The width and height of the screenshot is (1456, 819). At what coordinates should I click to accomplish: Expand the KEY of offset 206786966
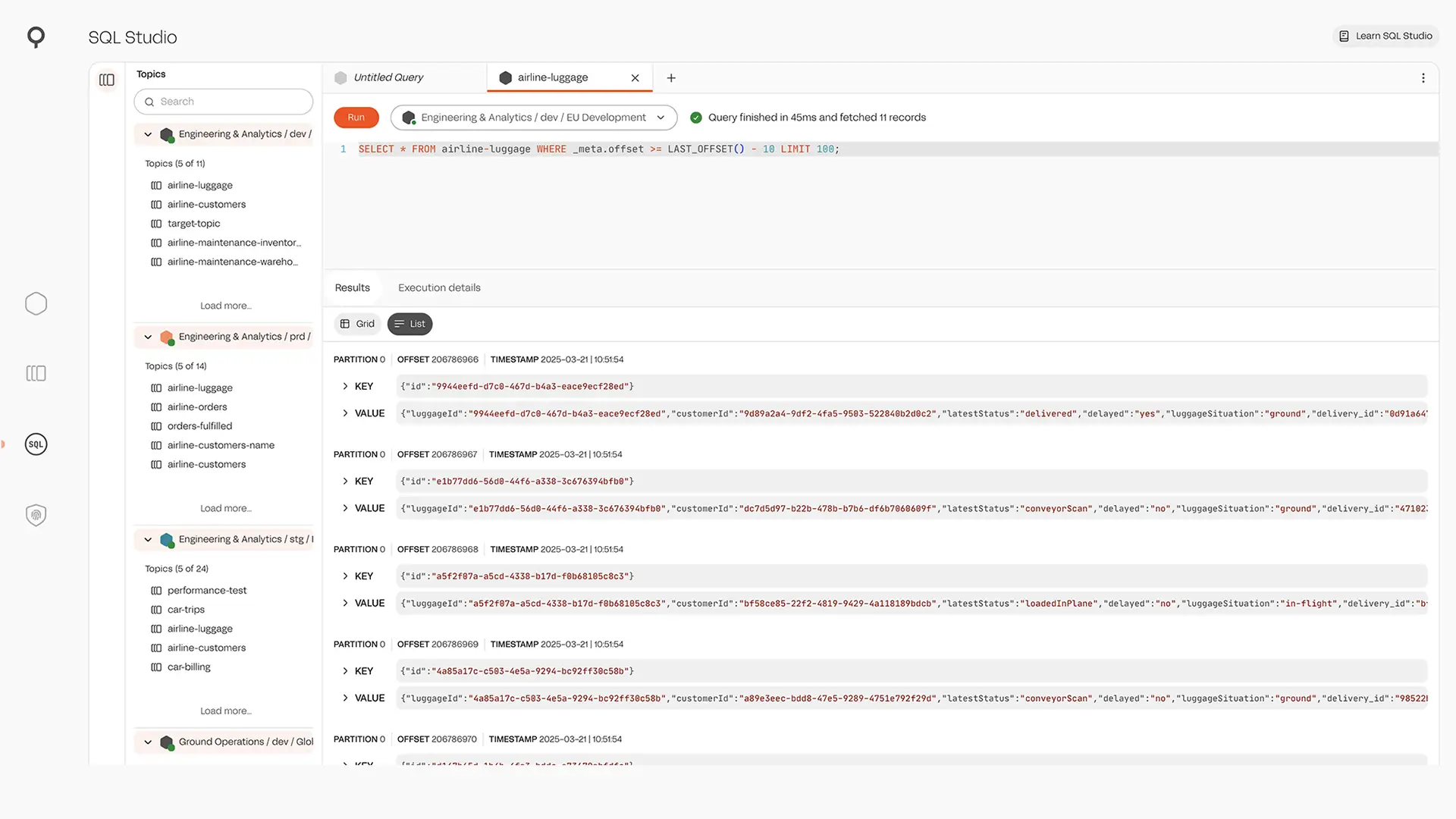[x=346, y=386]
